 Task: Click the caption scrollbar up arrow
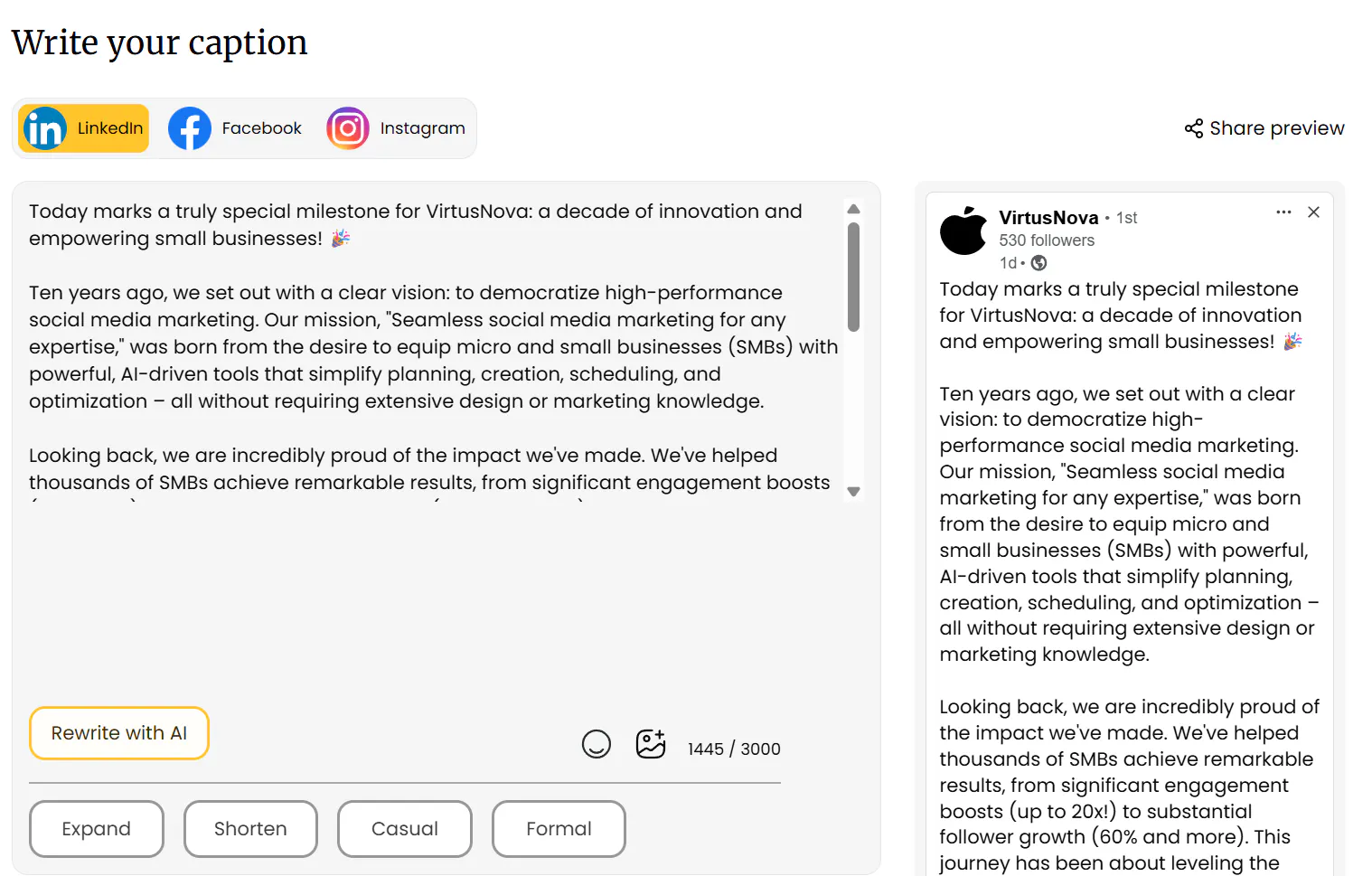pyautogui.click(x=853, y=209)
